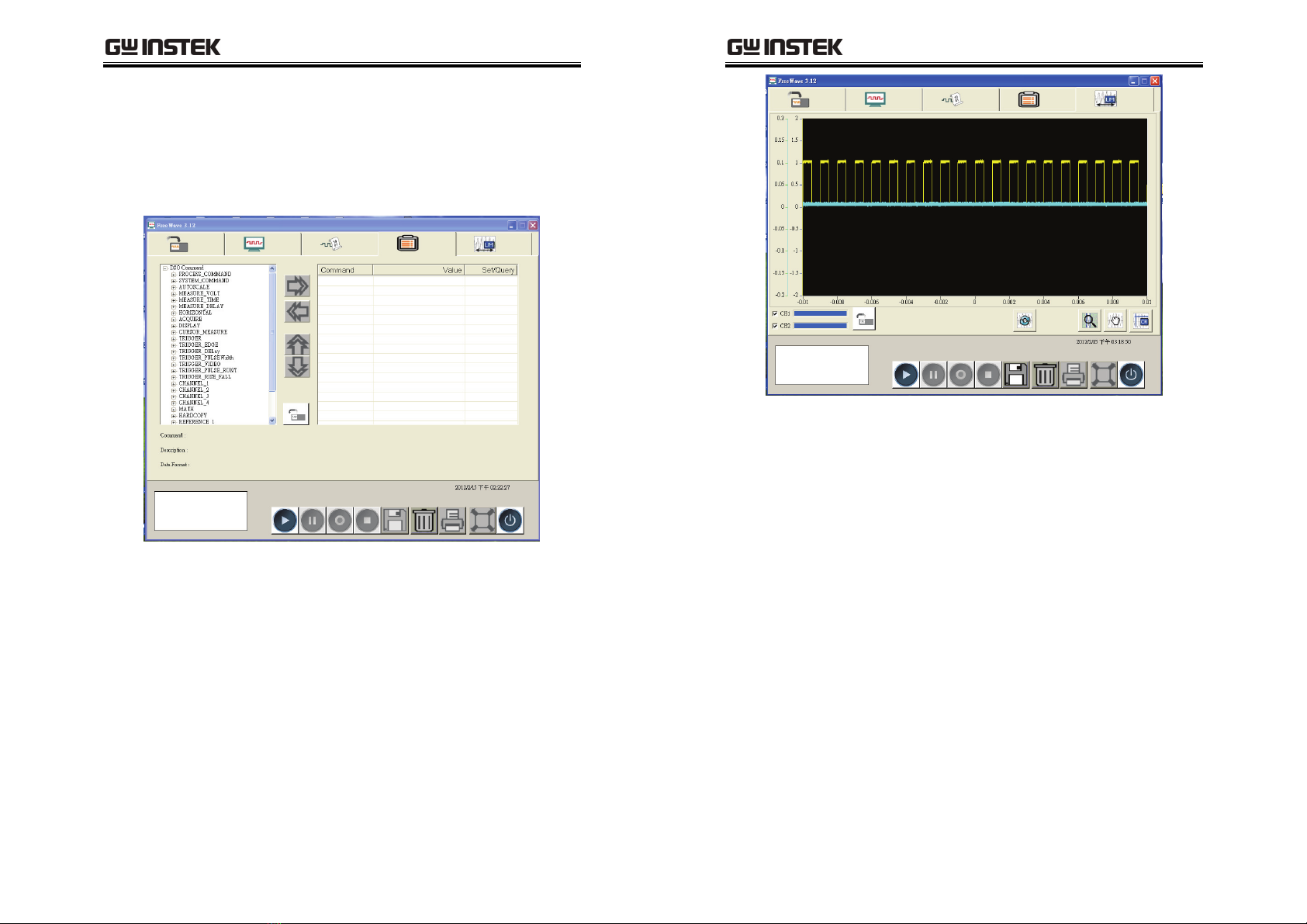Click Stop button in left FreeWave window
The height and width of the screenshot is (924, 1307).
368,521
